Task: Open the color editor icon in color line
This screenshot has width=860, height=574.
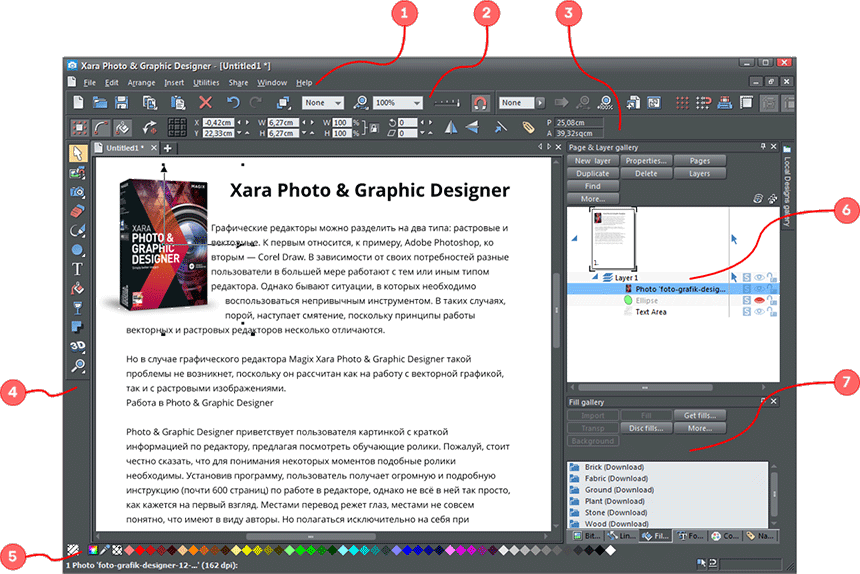Action: 93,550
